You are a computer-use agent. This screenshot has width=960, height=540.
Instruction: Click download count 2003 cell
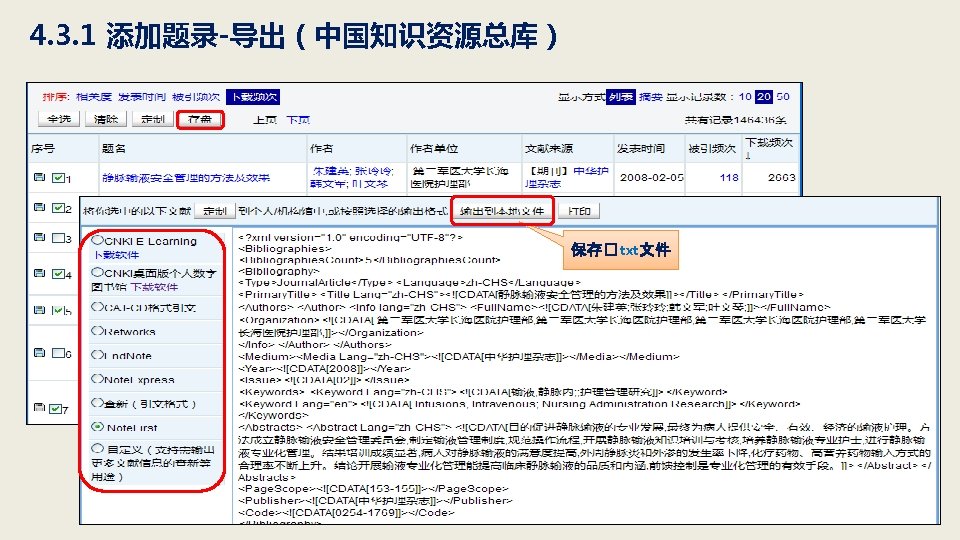tap(782, 178)
